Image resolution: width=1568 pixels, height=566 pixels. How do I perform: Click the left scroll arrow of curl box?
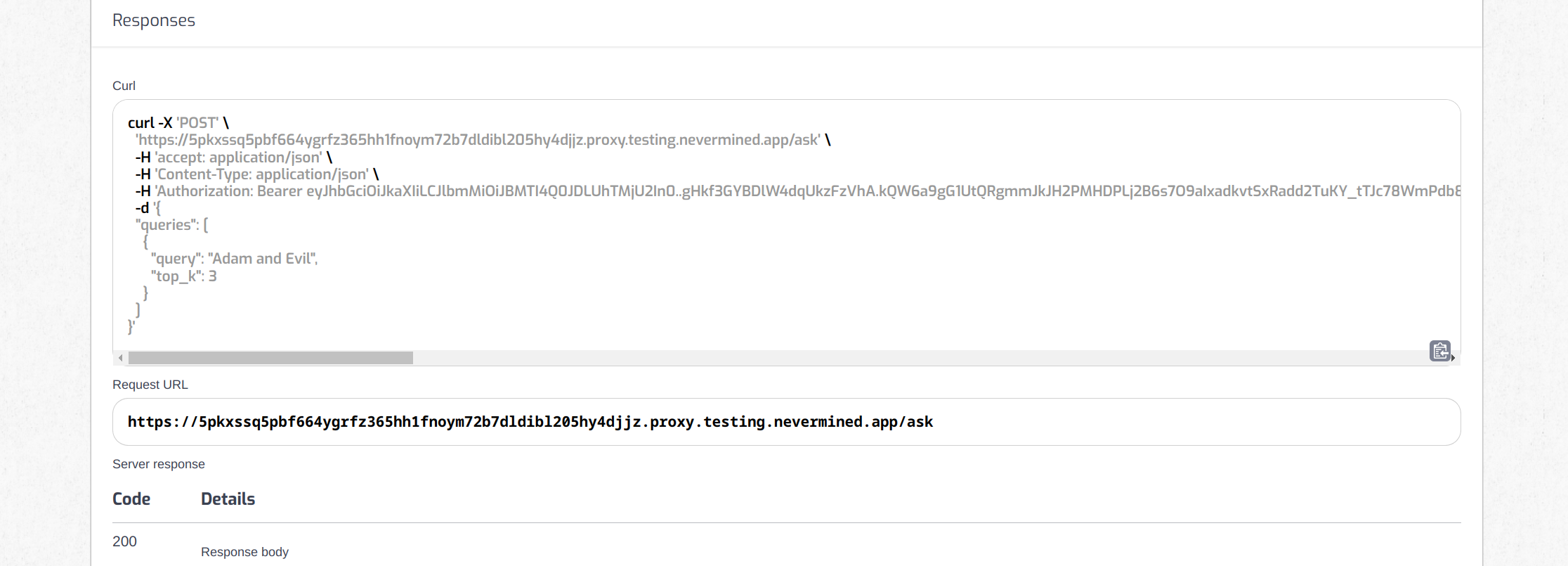pyautogui.click(x=121, y=358)
